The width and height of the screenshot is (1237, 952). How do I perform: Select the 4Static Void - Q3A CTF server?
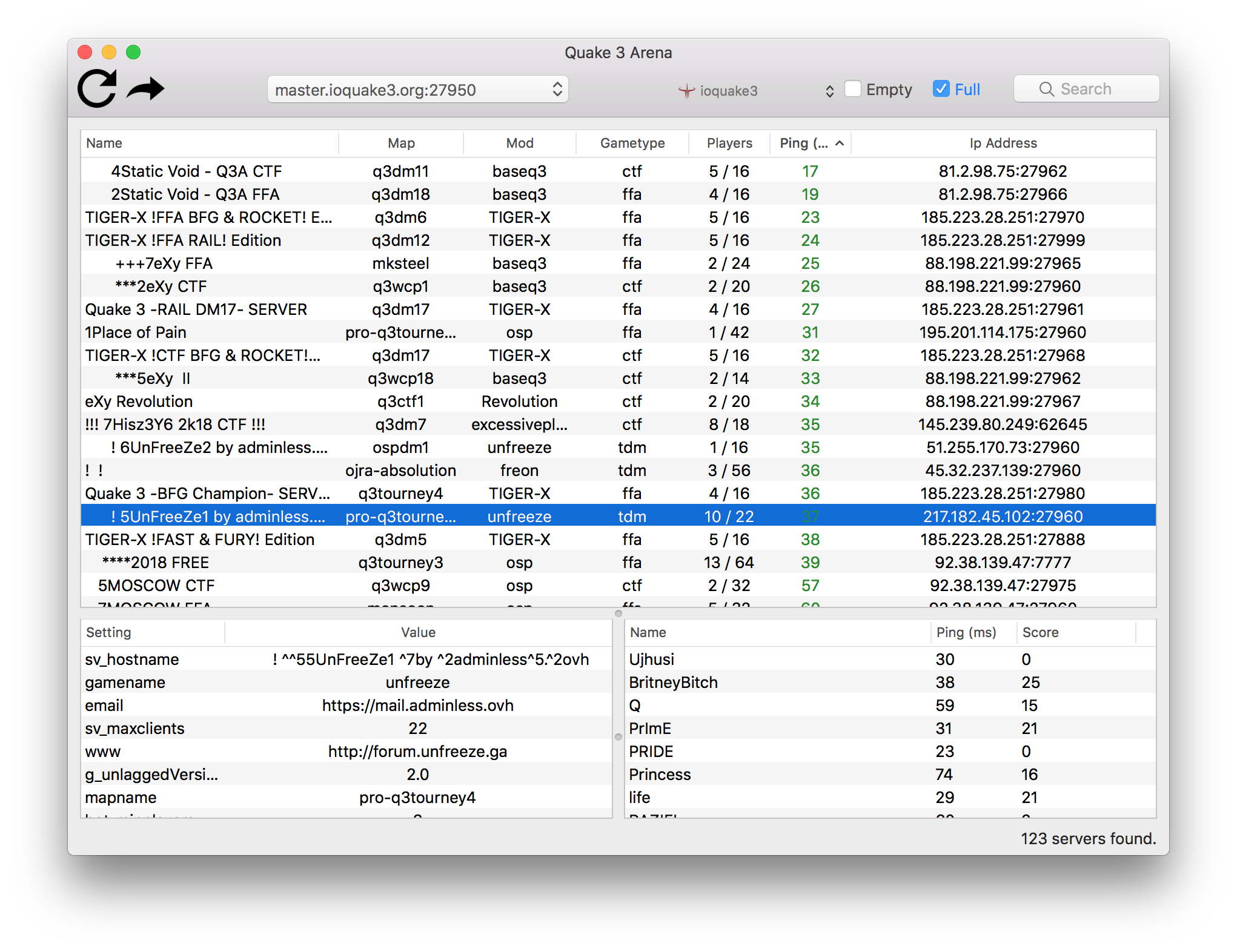pos(618,171)
